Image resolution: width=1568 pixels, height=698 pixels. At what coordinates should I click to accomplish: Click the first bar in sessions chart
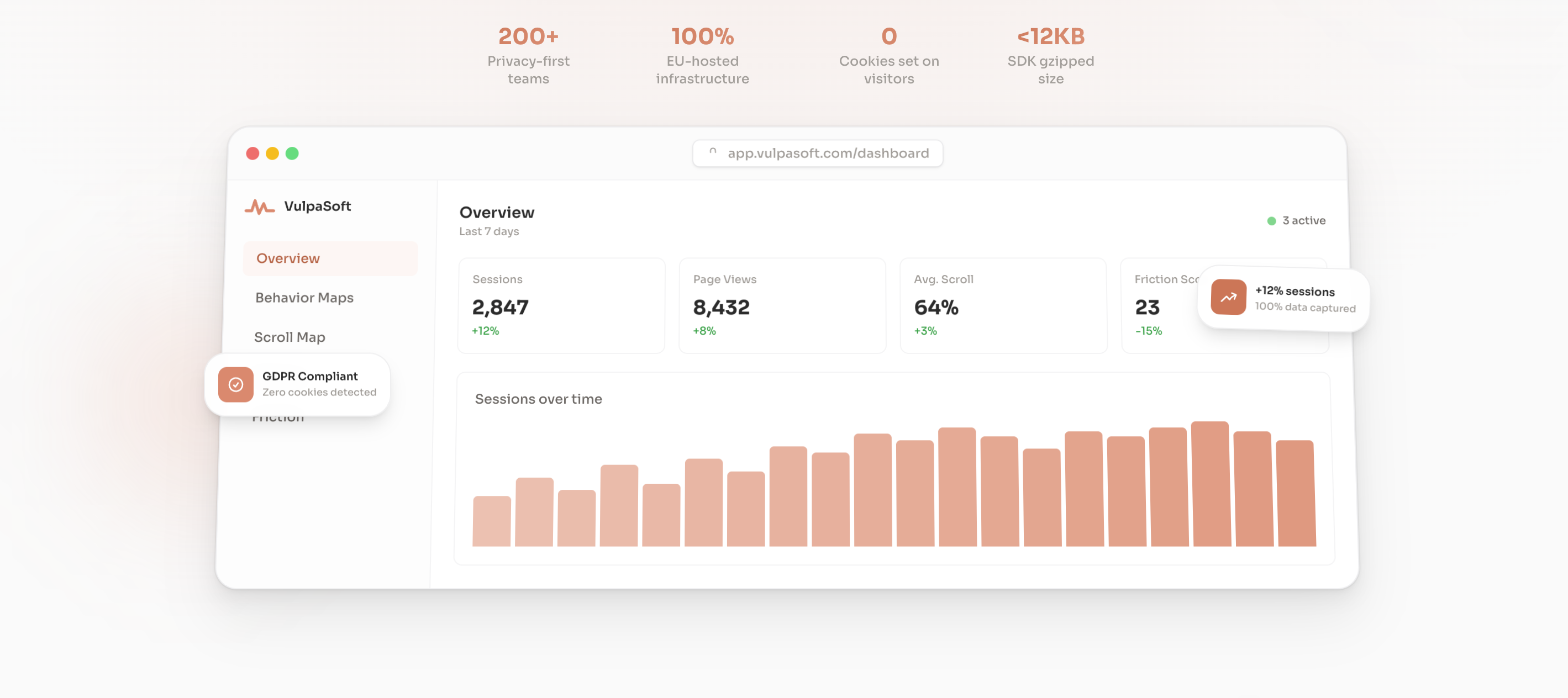tap(491, 521)
